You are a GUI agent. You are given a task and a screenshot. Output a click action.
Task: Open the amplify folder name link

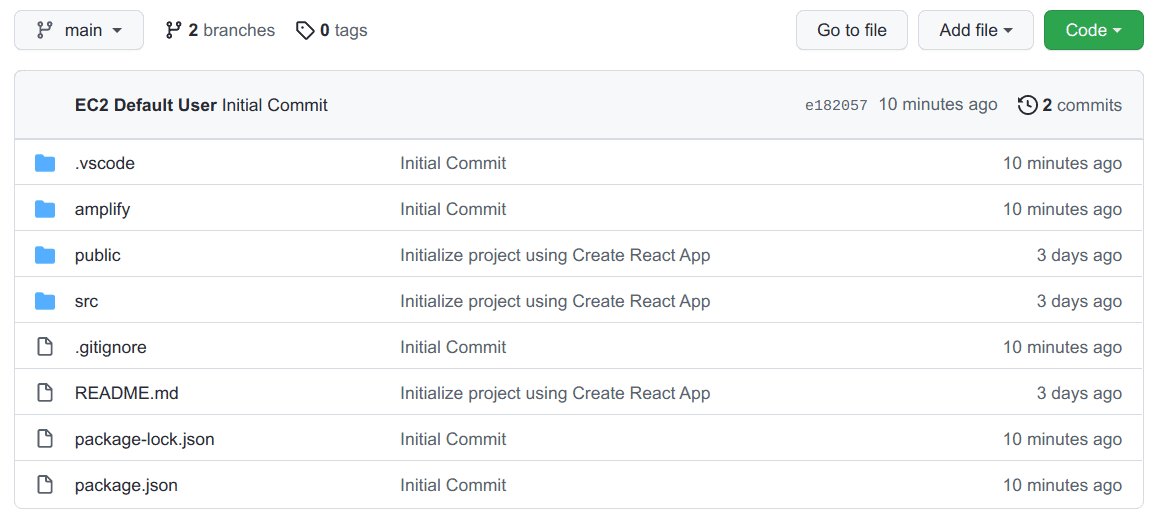[x=102, y=209]
